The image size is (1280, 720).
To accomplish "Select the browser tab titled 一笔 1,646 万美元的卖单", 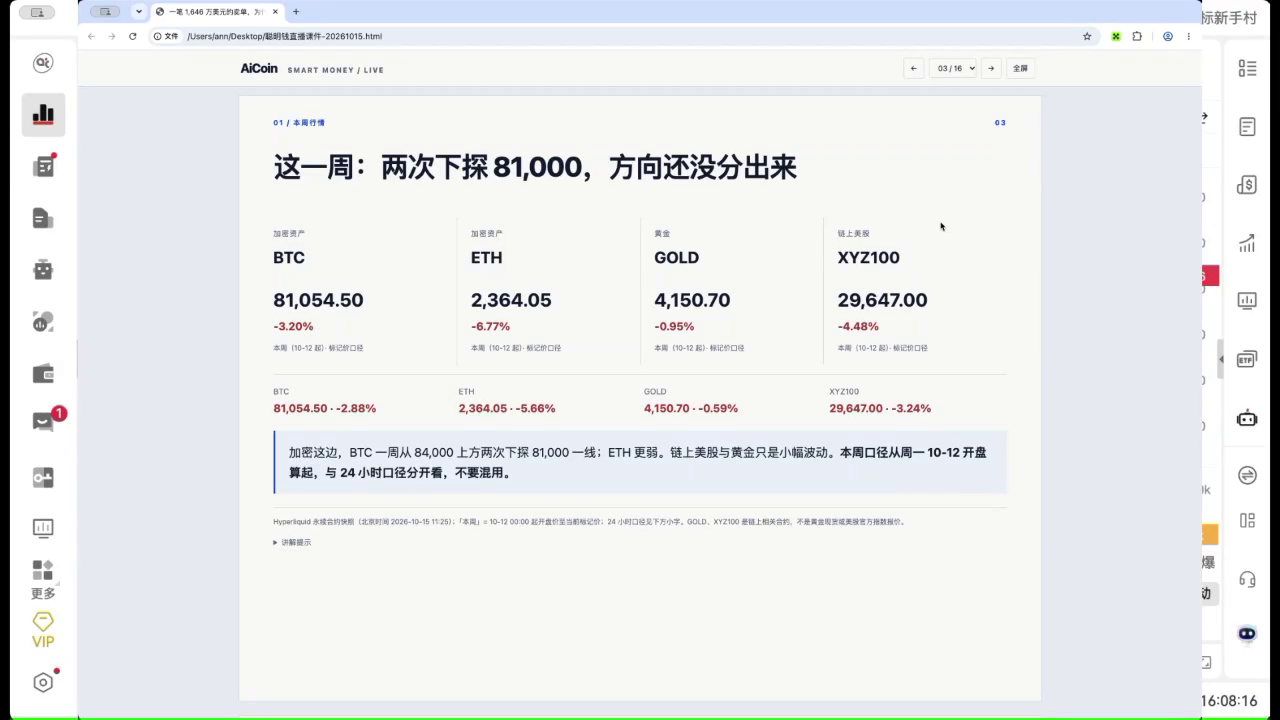I will pos(218,12).
